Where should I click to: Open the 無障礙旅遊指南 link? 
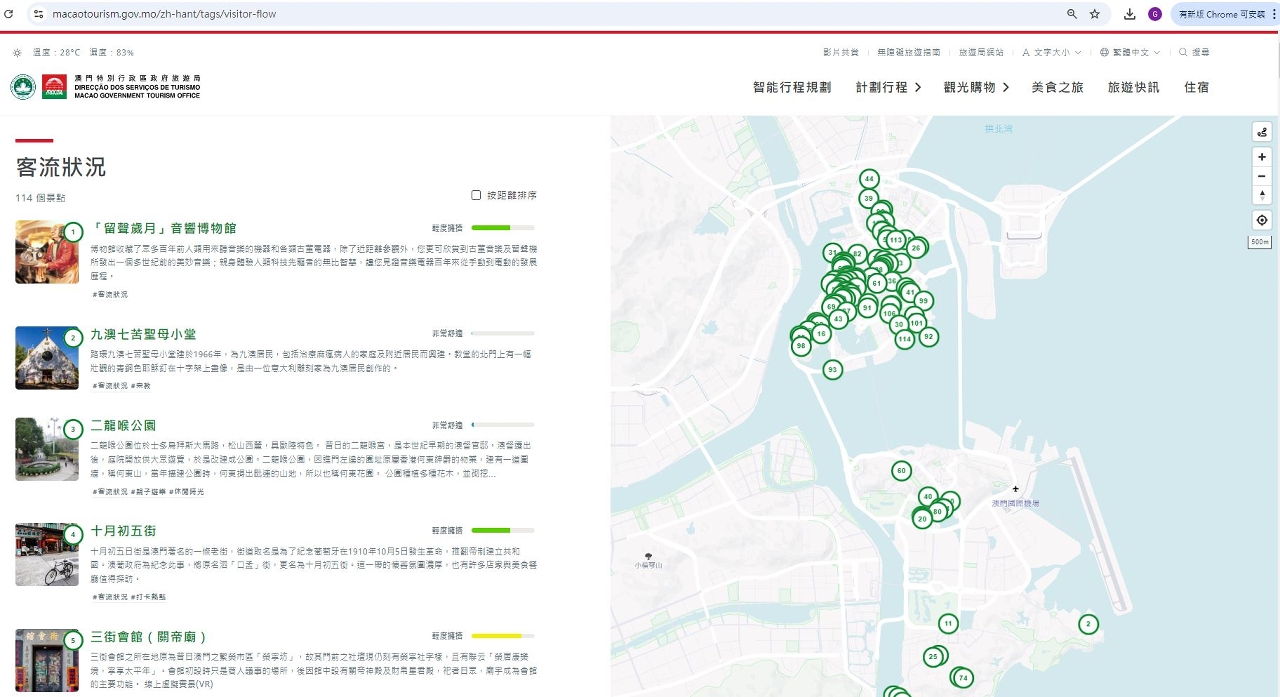[908, 52]
